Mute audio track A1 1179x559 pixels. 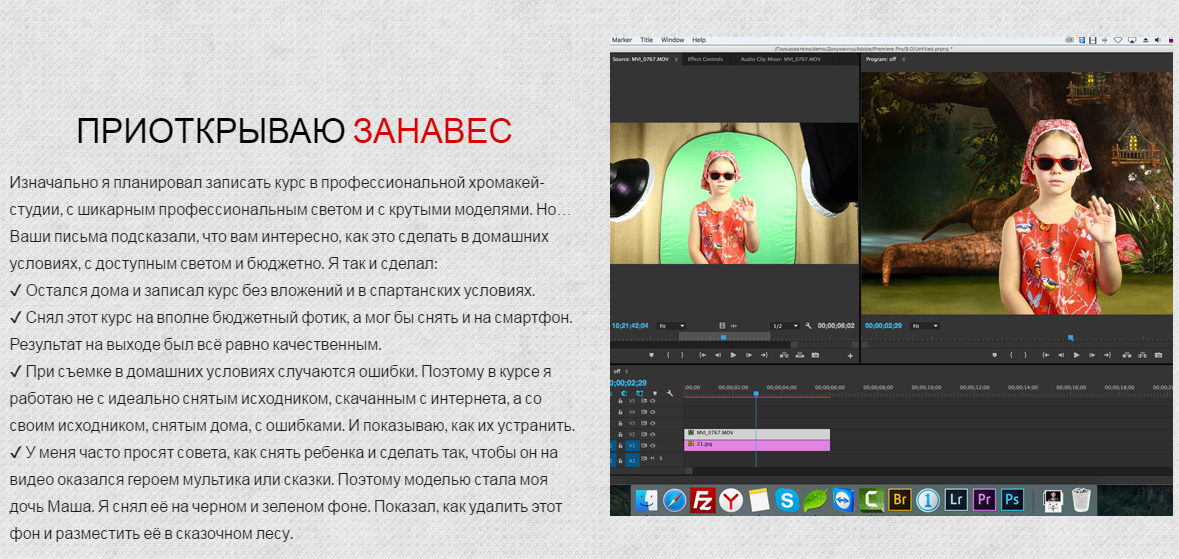click(651, 459)
